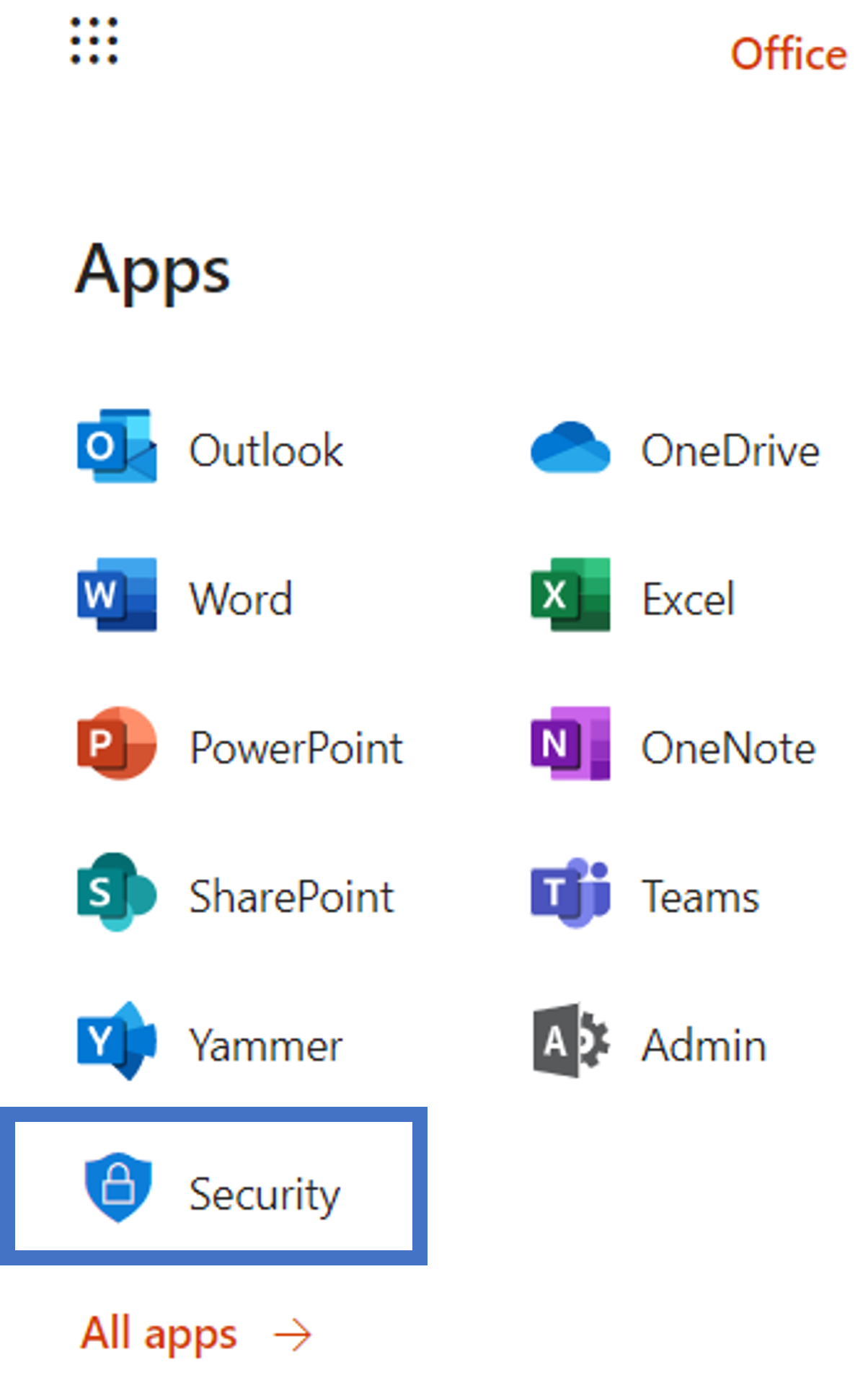Launch Word from its blue W icon

tap(117, 595)
